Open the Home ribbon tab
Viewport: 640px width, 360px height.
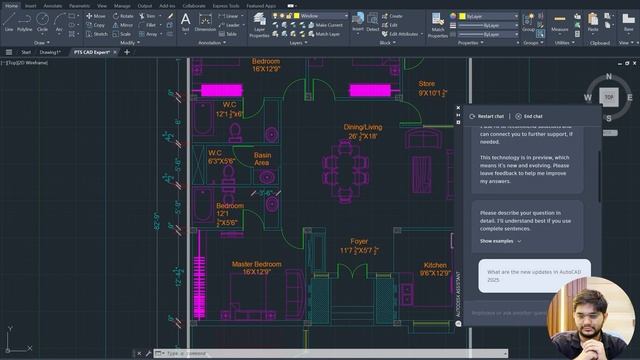point(11,6)
